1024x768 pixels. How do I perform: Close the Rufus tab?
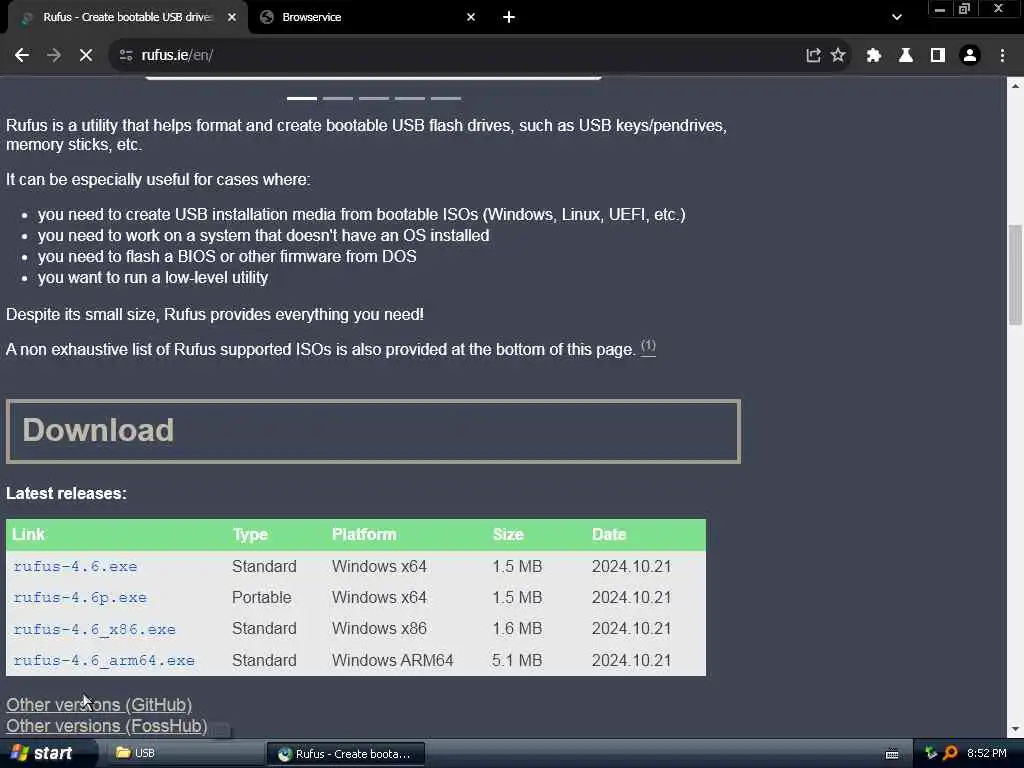[x=232, y=17]
